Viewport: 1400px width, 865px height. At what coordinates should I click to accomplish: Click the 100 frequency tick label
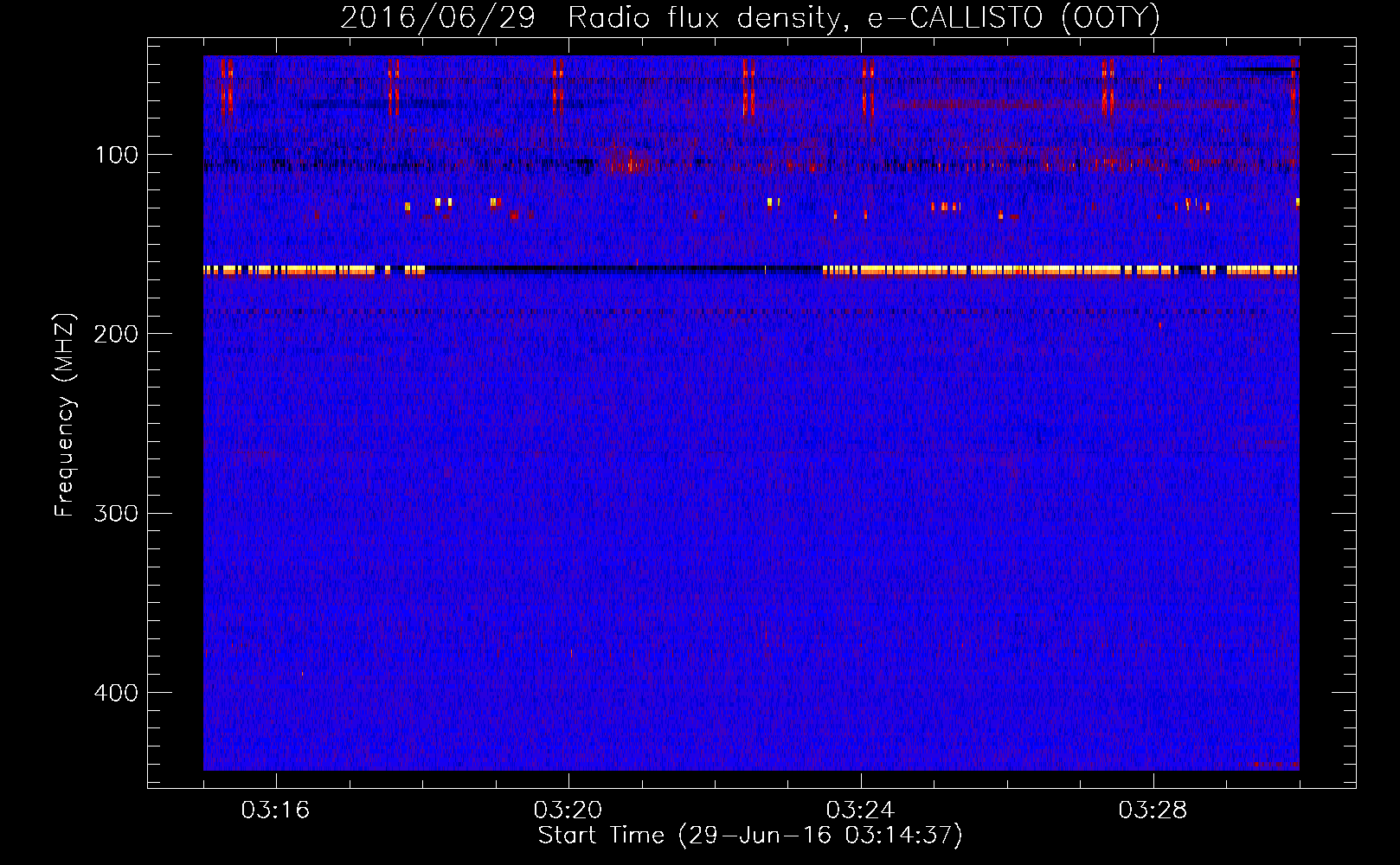point(117,155)
